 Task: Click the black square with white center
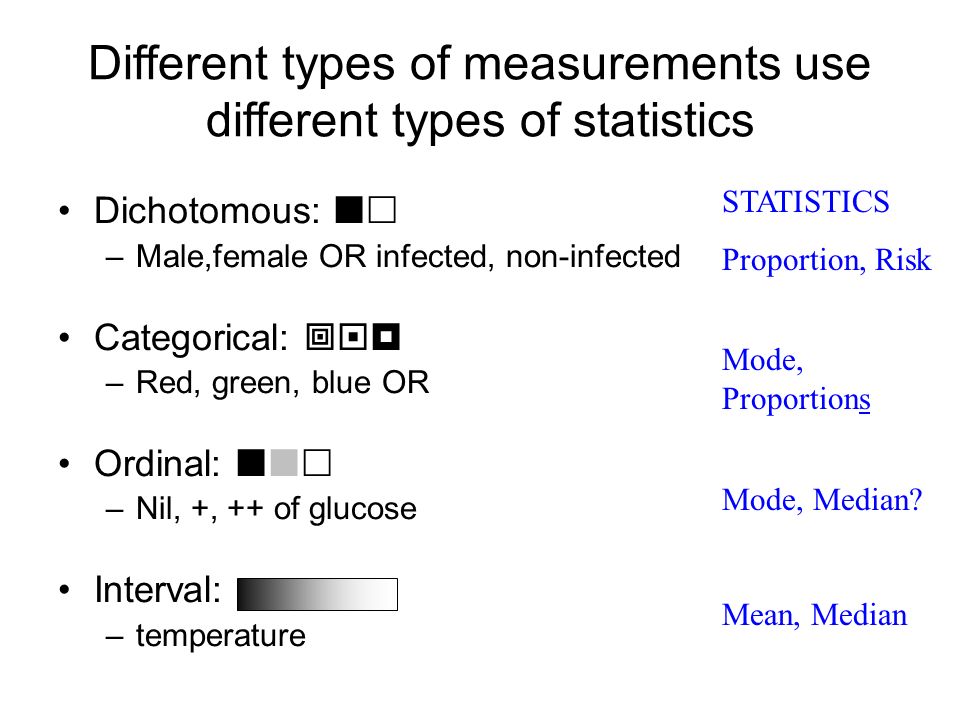coord(386,337)
